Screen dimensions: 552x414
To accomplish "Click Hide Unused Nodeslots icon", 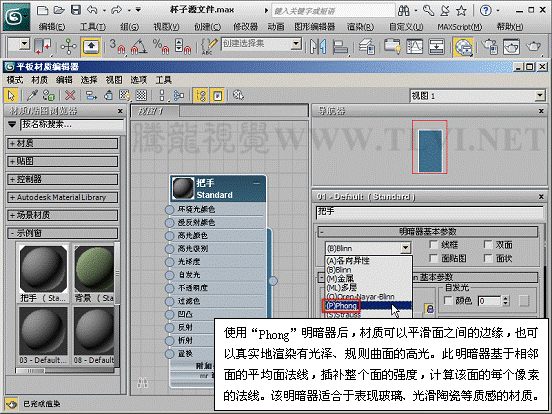I will pos(108,95).
